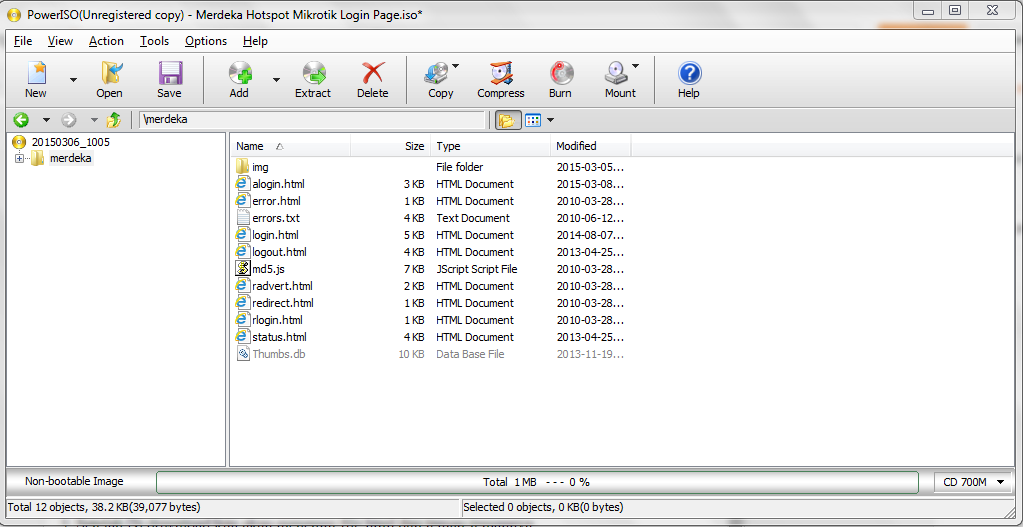The width and height of the screenshot is (1023, 527).
Task: Sort by the Modified column header
Action: (590, 146)
